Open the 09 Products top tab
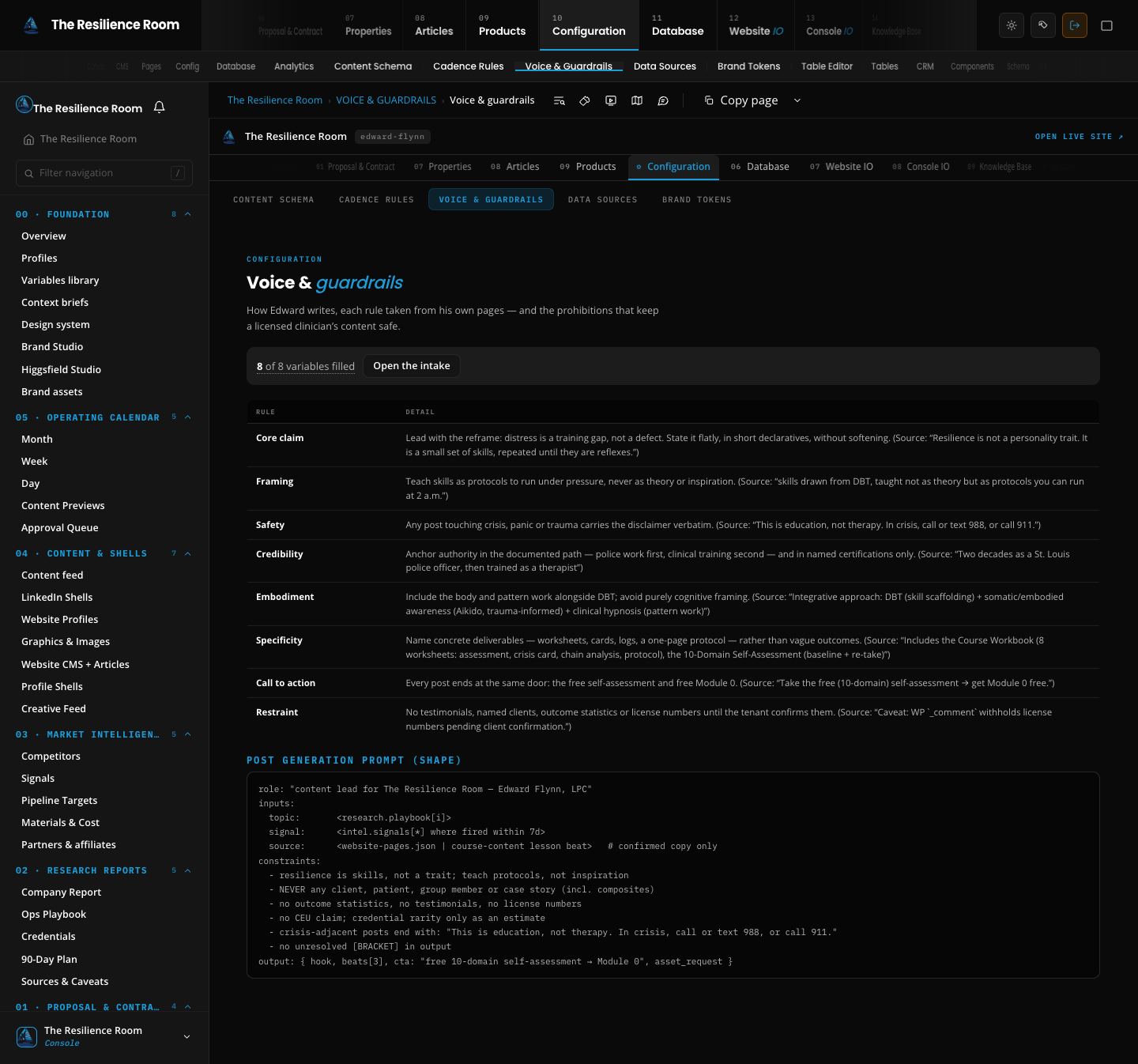1138x1064 pixels. 502,25
